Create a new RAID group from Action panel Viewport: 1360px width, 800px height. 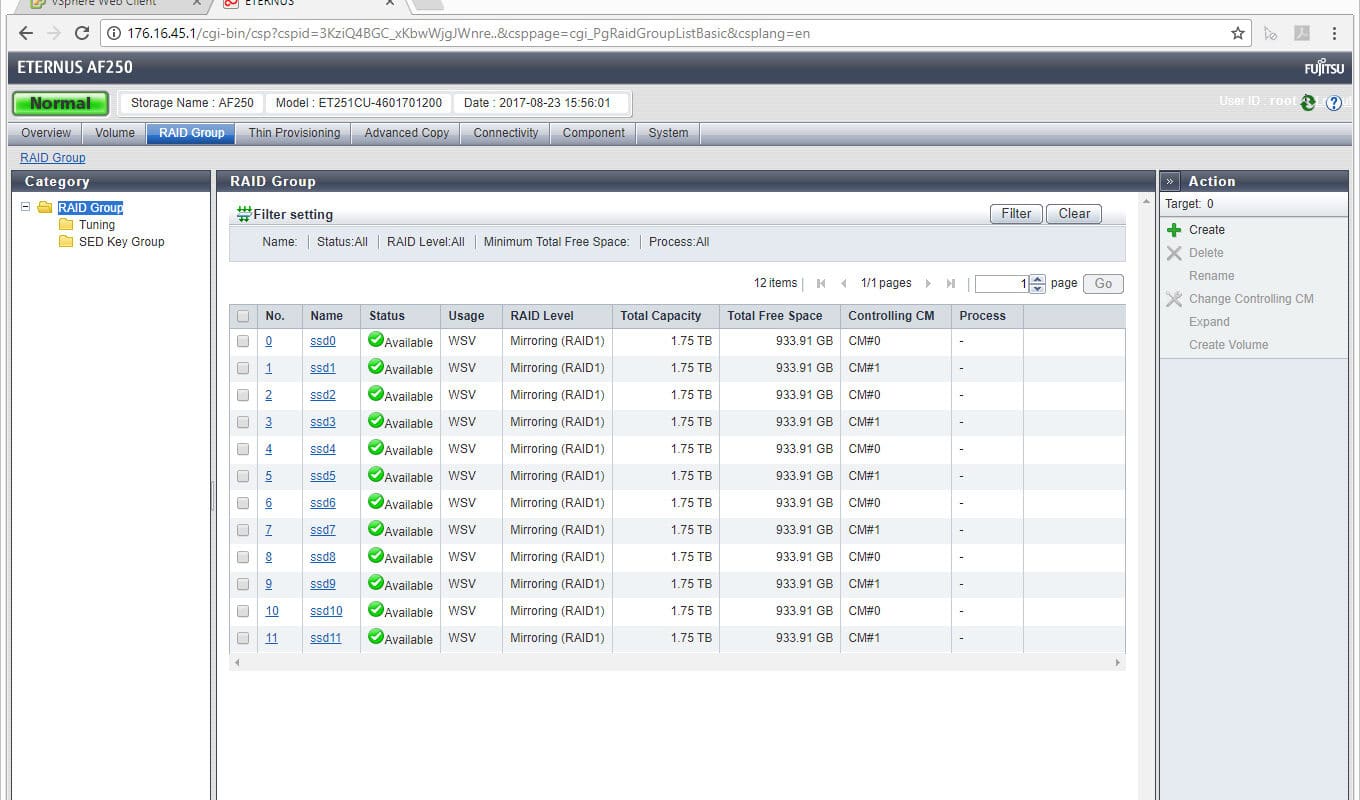tap(1207, 230)
